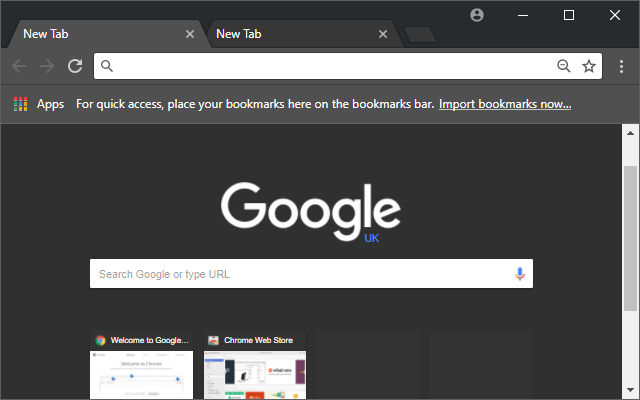Open a new tab button
Screen dimensions: 640x400
420,35
